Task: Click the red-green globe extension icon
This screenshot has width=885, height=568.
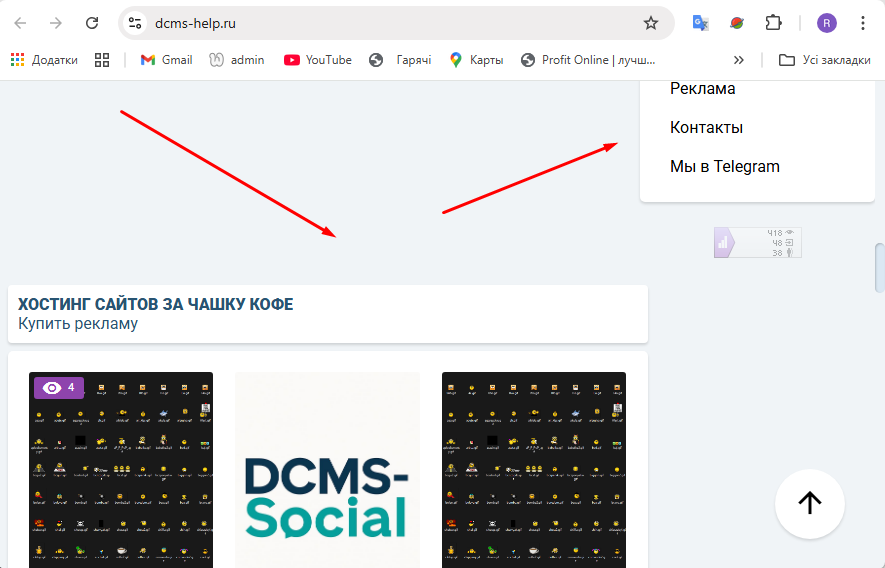Action: click(737, 23)
